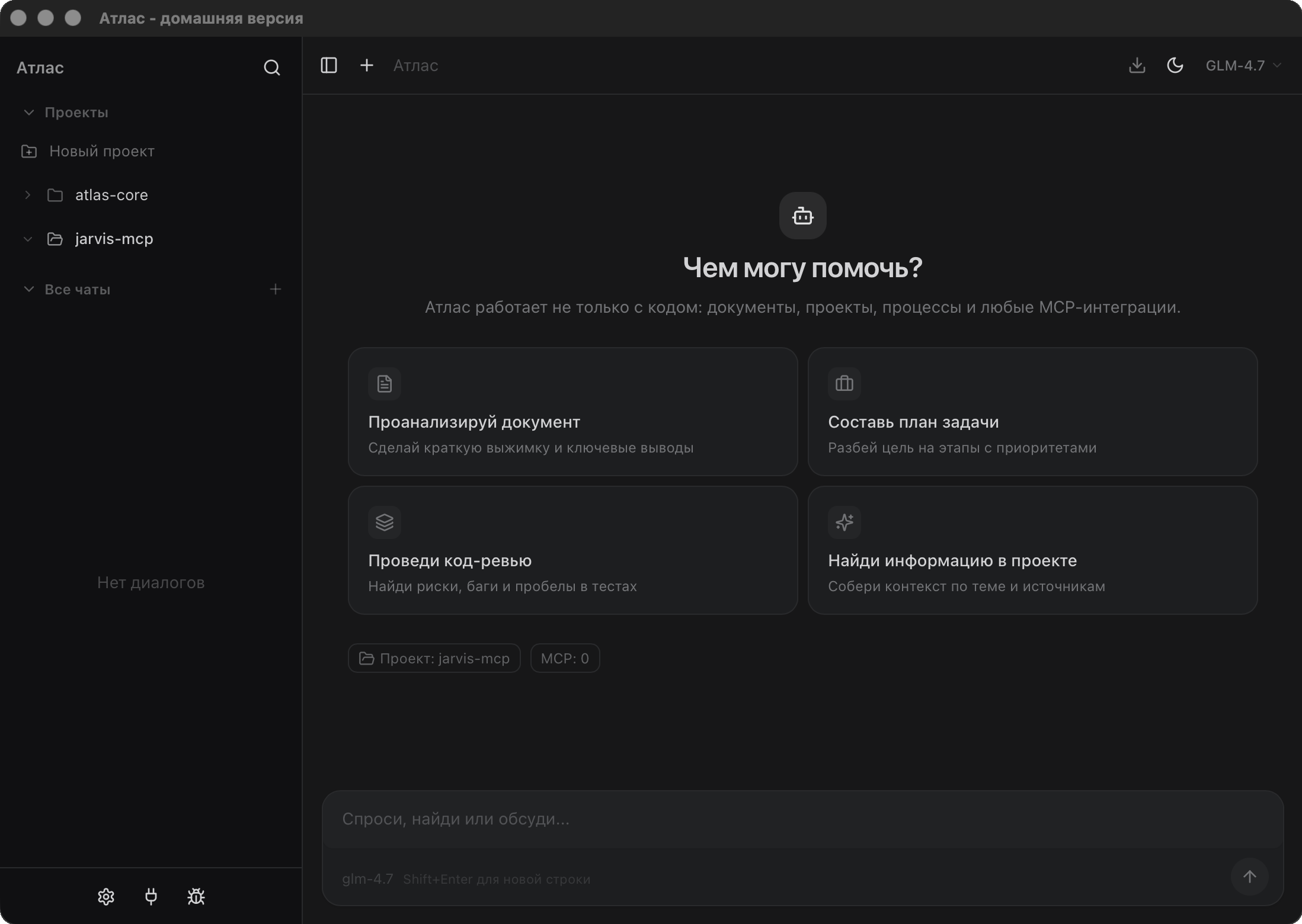Click the search icon in sidebar
Image resolution: width=1302 pixels, height=924 pixels.
tap(271, 68)
